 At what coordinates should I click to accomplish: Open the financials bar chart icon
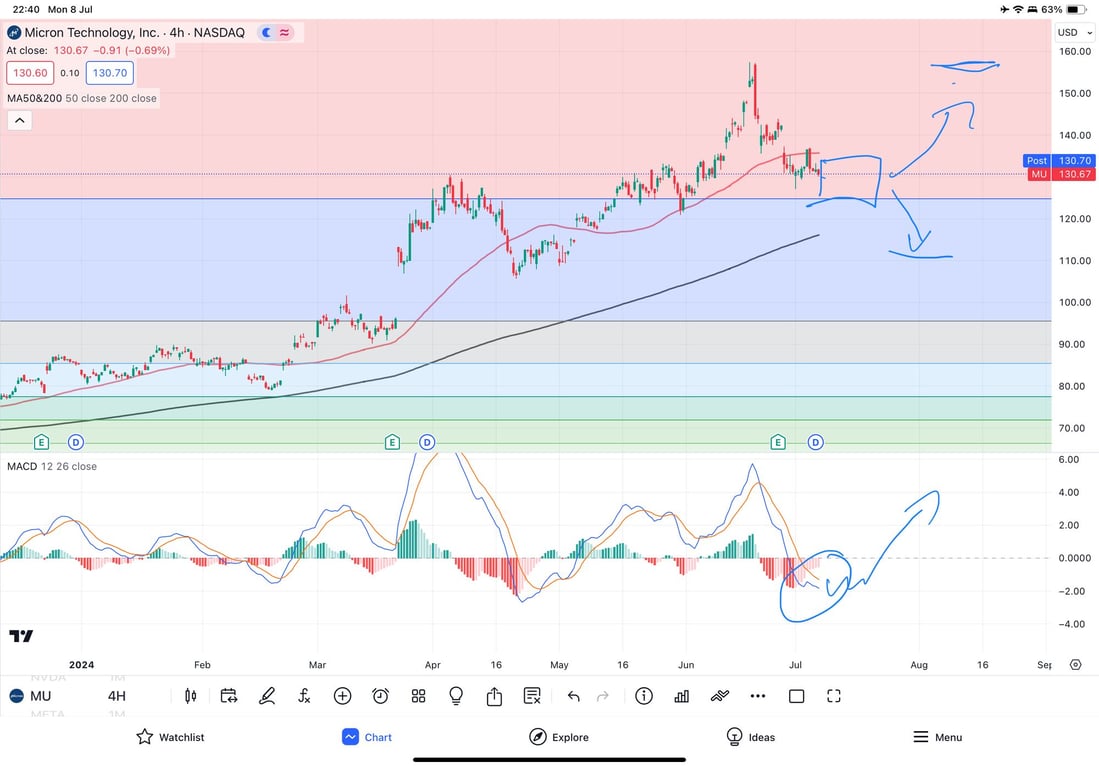tap(681, 696)
